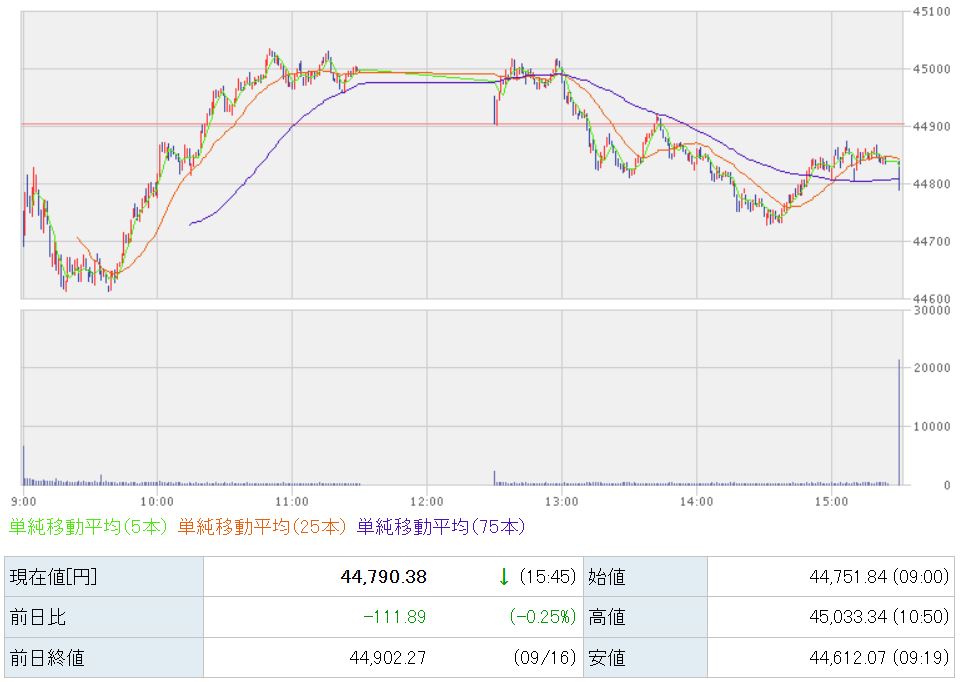This screenshot has width=960, height=682.
Task: Click the 12:00 time axis label
Action: [427, 502]
